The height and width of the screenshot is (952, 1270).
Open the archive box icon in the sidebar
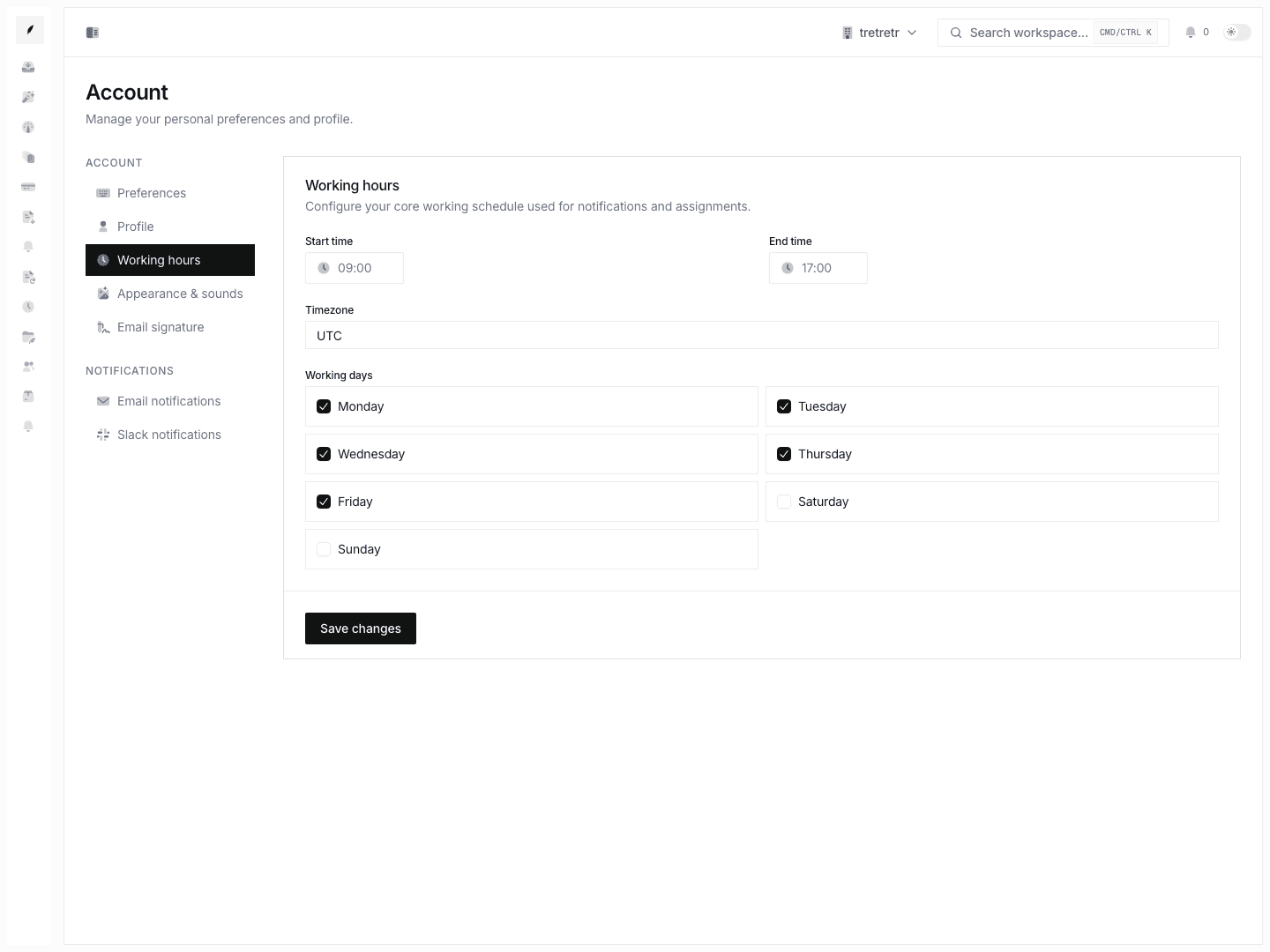(28, 397)
